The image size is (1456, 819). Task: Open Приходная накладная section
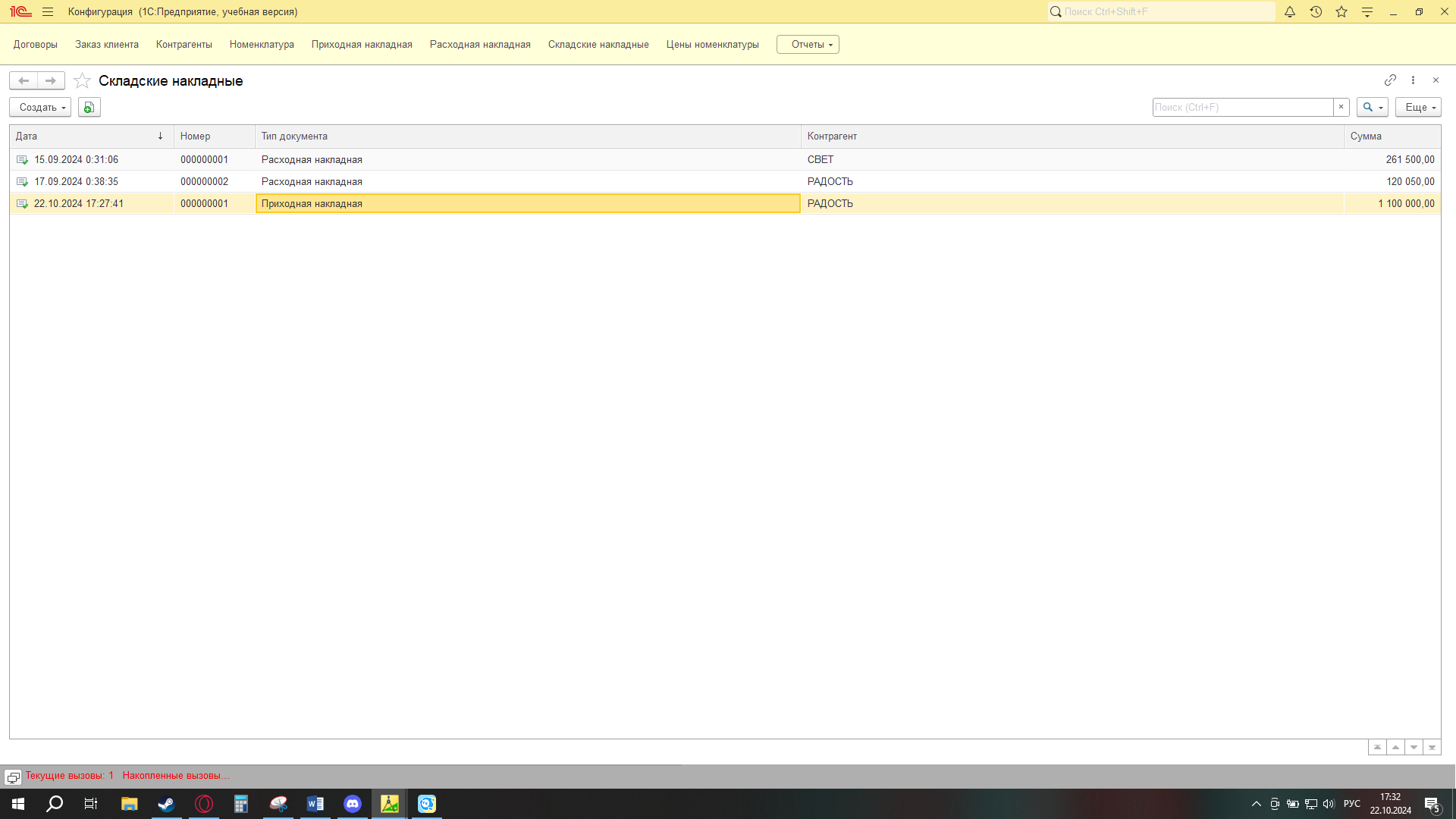pyautogui.click(x=362, y=44)
